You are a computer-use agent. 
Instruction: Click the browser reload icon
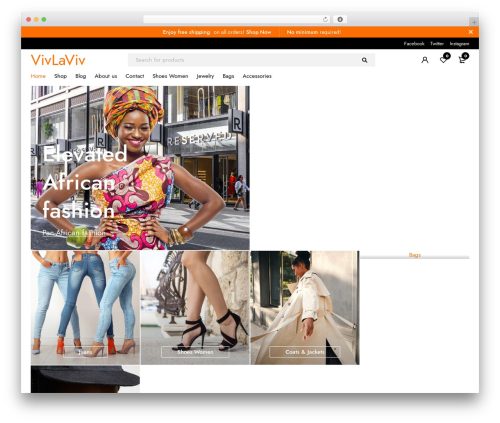click(325, 19)
